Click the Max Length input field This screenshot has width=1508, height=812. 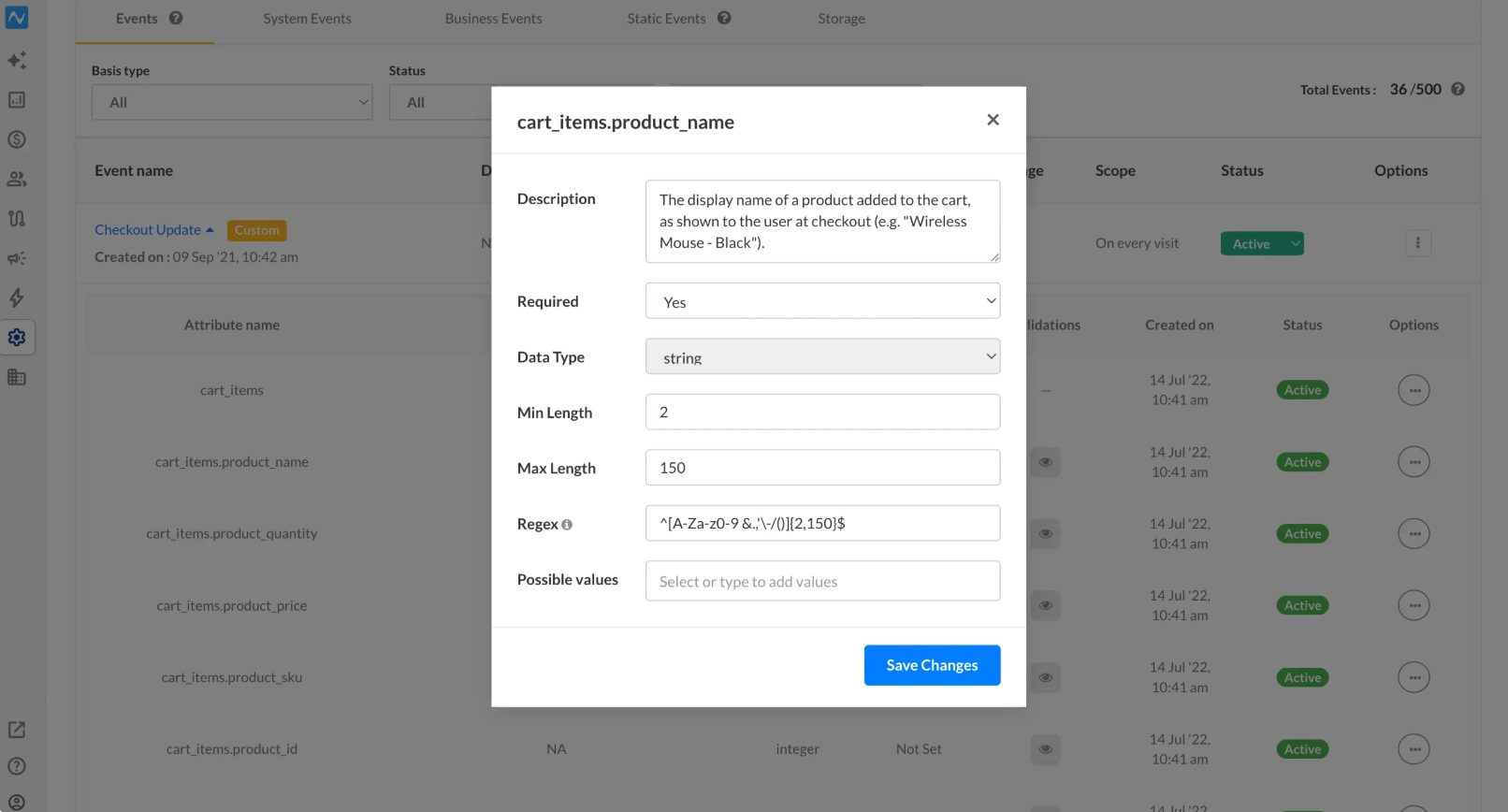point(823,468)
